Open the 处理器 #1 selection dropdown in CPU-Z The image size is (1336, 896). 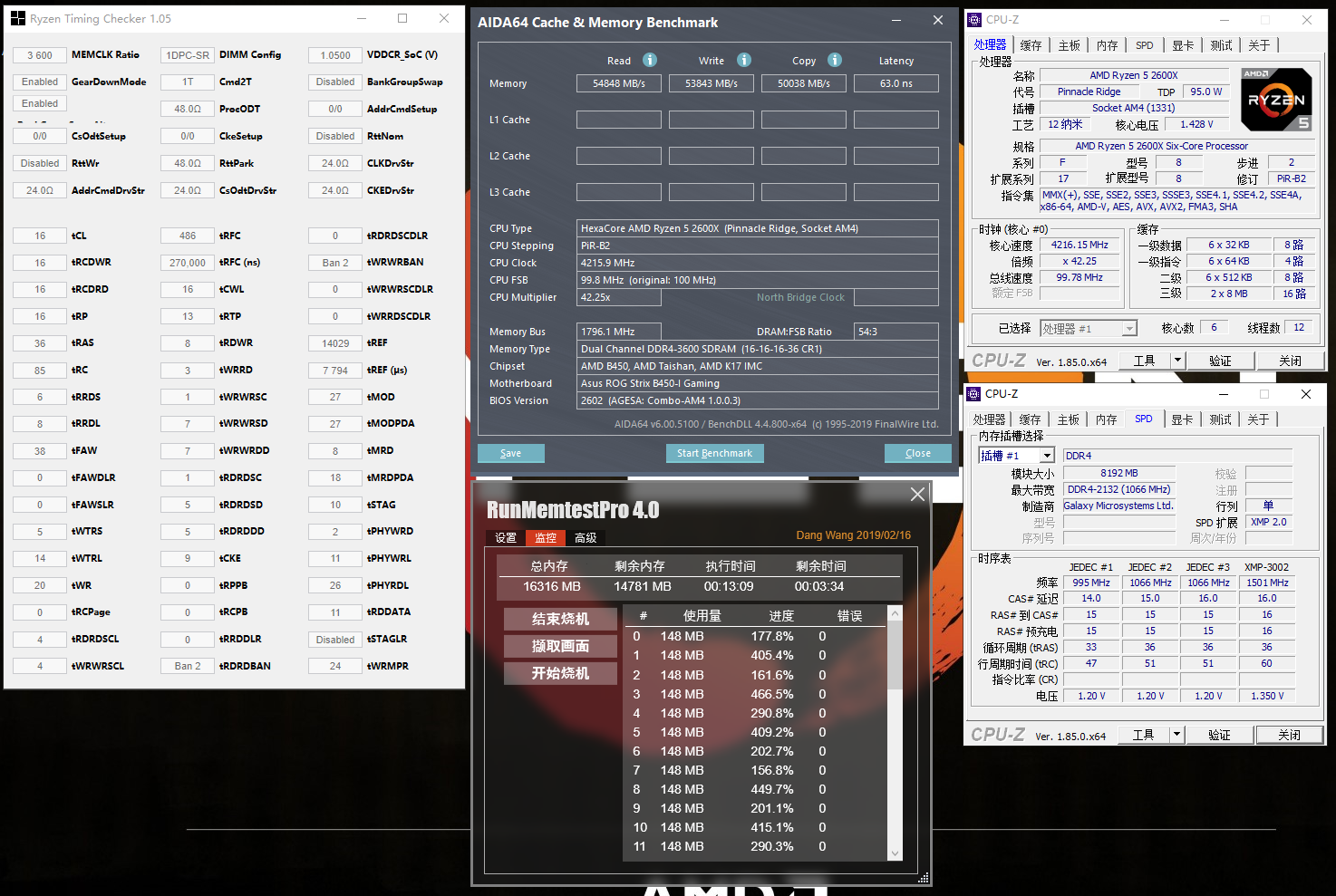[1089, 328]
